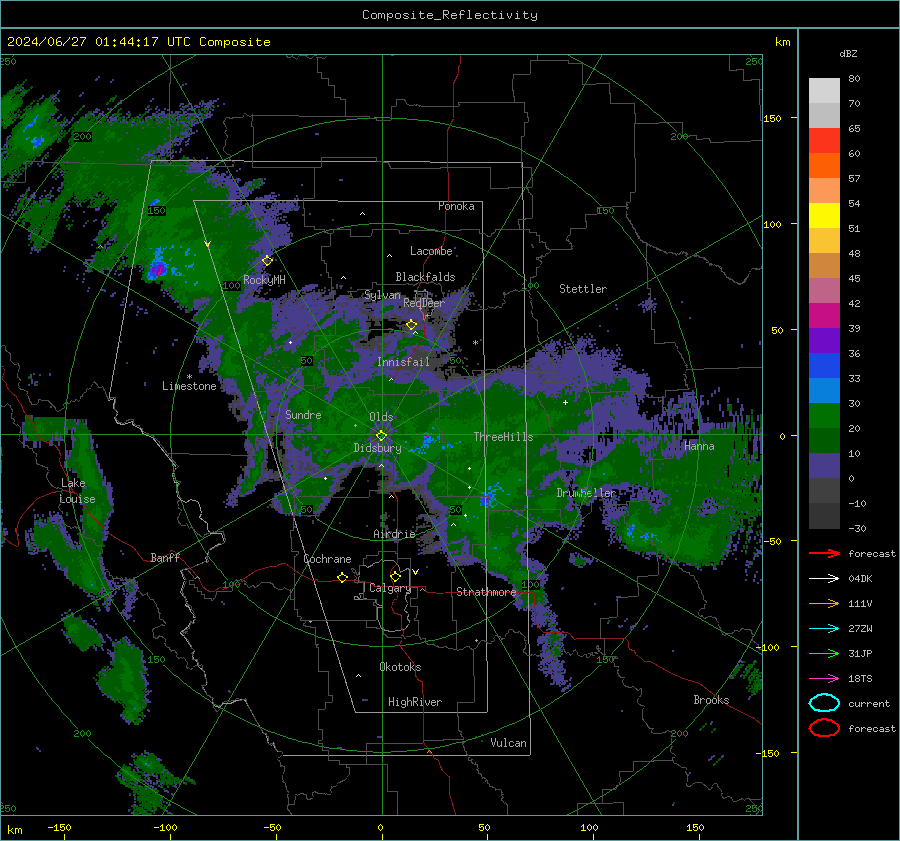Click the RedDeer city label
Image resolution: width=900 pixels, height=841 pixels.
click(x=424, y=303)
